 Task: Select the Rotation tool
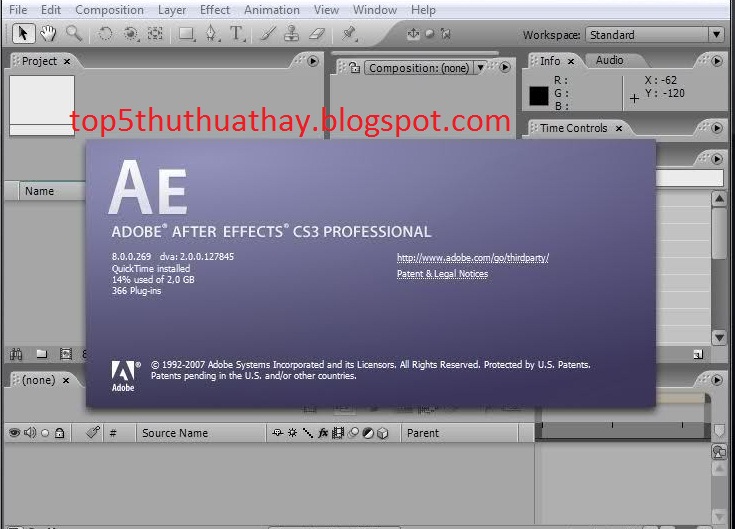click(x=105, y=34)
